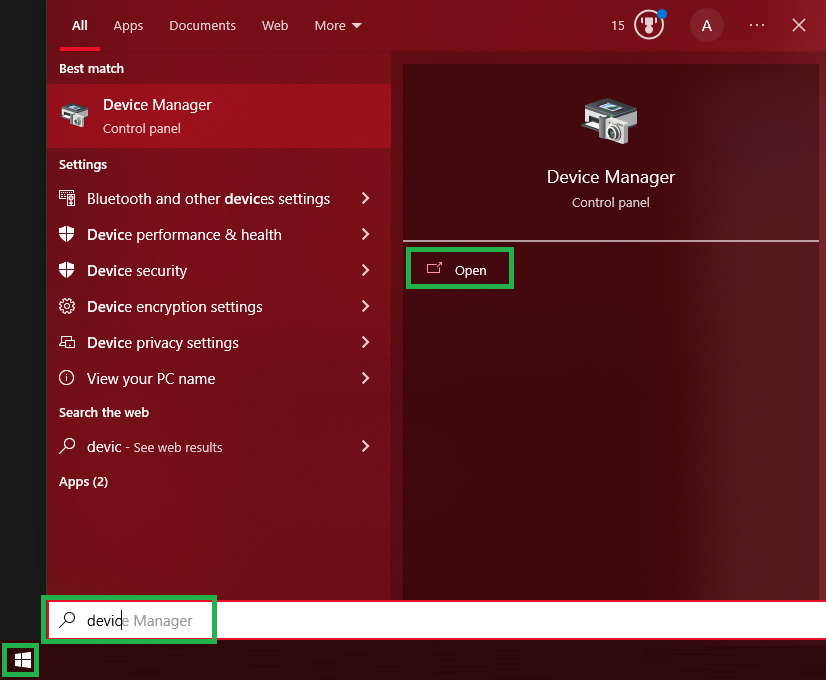This screenshot has width=826, height=680.
Task: Click the Open icon in preview pane
Action: (x=434, y=269)
